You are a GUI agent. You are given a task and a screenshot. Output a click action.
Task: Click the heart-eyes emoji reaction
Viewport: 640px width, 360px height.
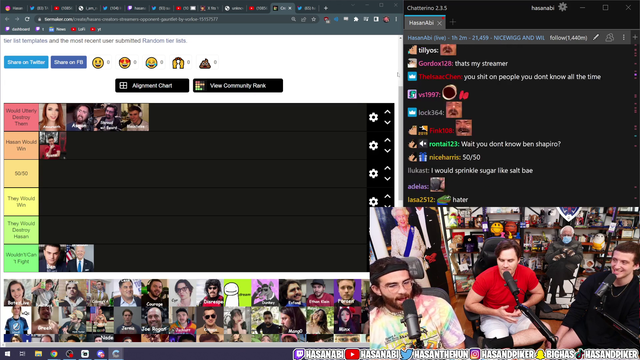(x=124, y=63)
